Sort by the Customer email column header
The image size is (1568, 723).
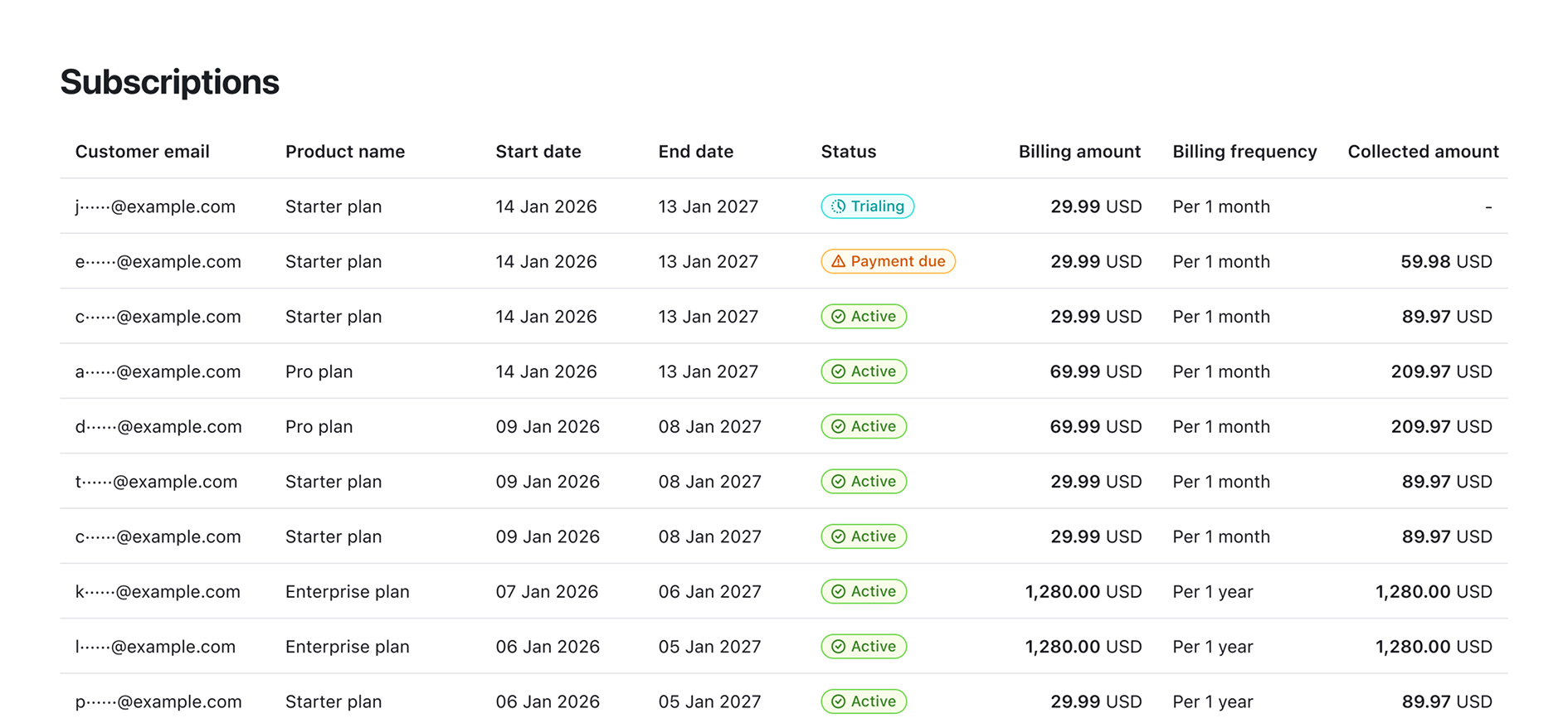(142, 152)
